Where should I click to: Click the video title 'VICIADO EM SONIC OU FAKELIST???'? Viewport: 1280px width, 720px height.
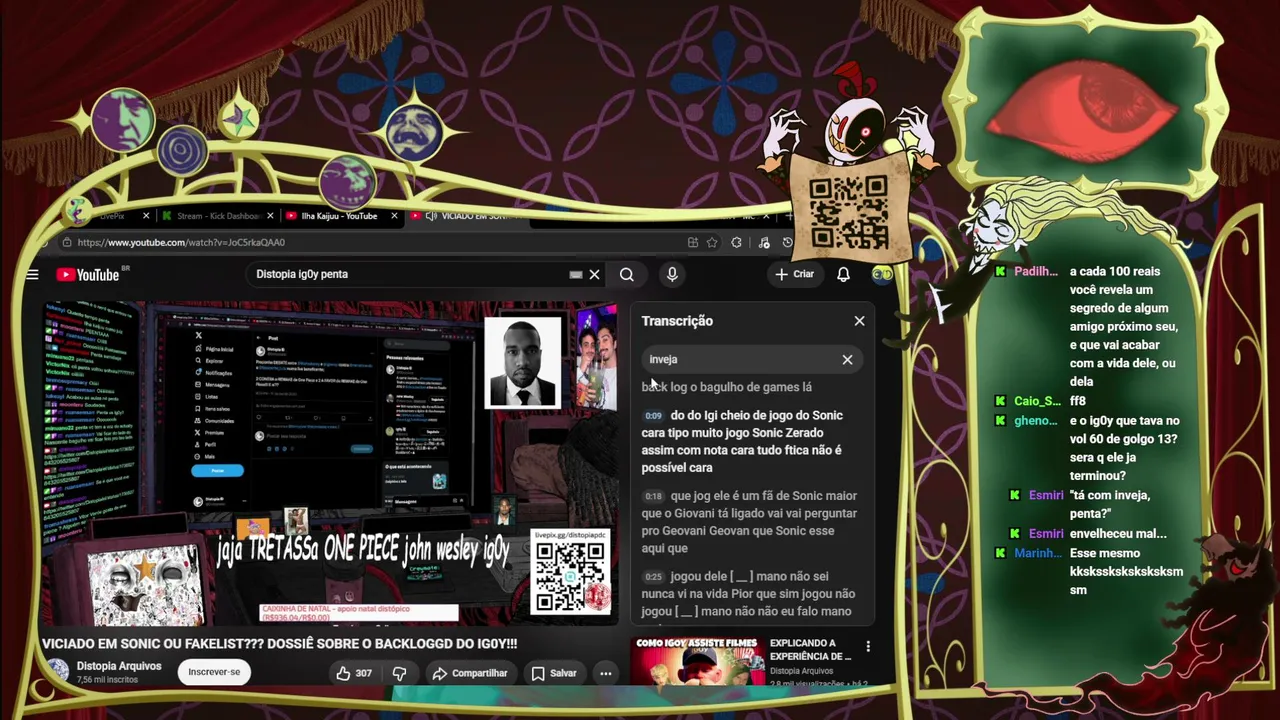click(279, 644)
